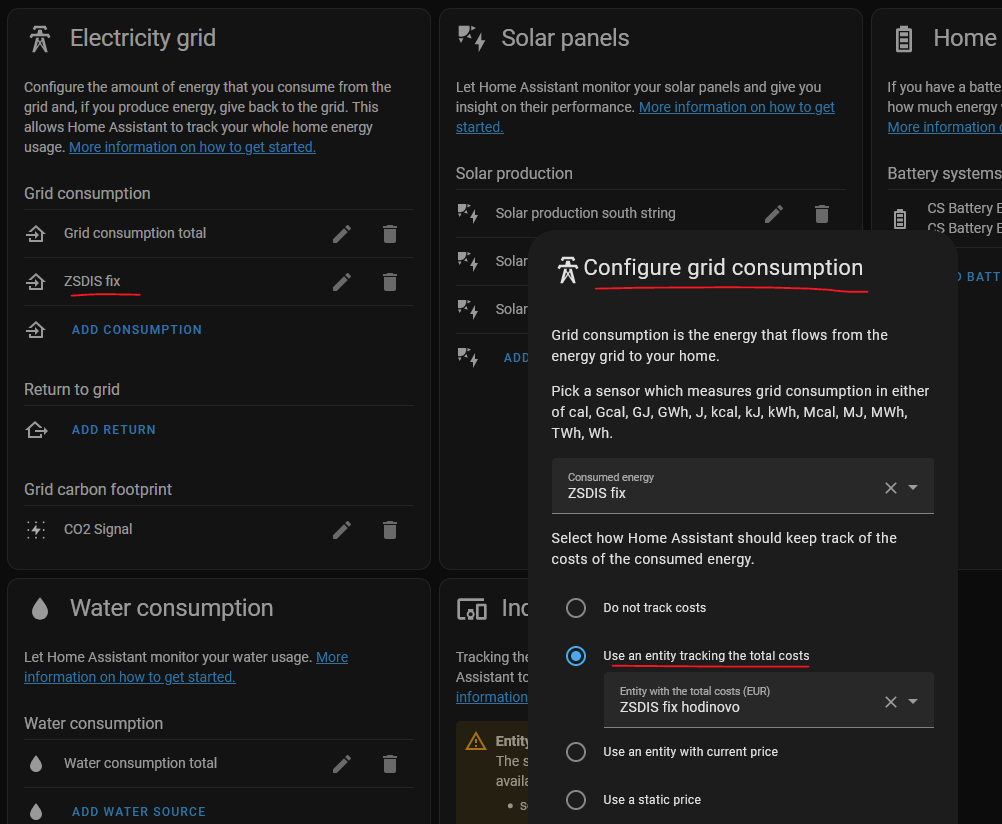Select Use a static price option
Screen dimensions: 1002x824
coord(576,800)
